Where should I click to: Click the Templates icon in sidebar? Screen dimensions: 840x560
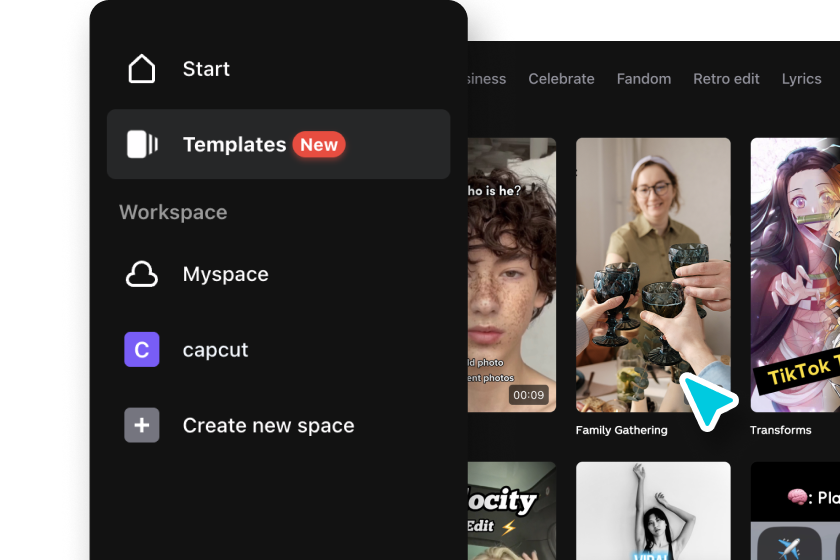pyautogui.click(x=142, y=144)
